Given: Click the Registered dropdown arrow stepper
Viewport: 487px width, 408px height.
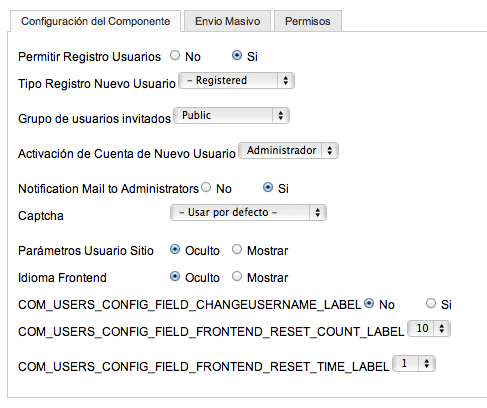Looking at the screenshot, I should pyautogui.click(x=286, y=81).
